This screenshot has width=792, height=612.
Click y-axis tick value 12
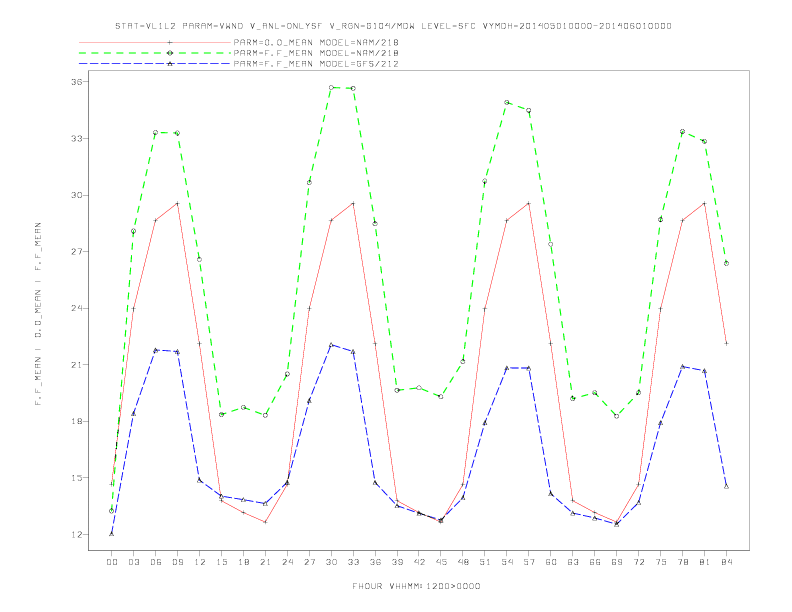(x=76, y=534)
